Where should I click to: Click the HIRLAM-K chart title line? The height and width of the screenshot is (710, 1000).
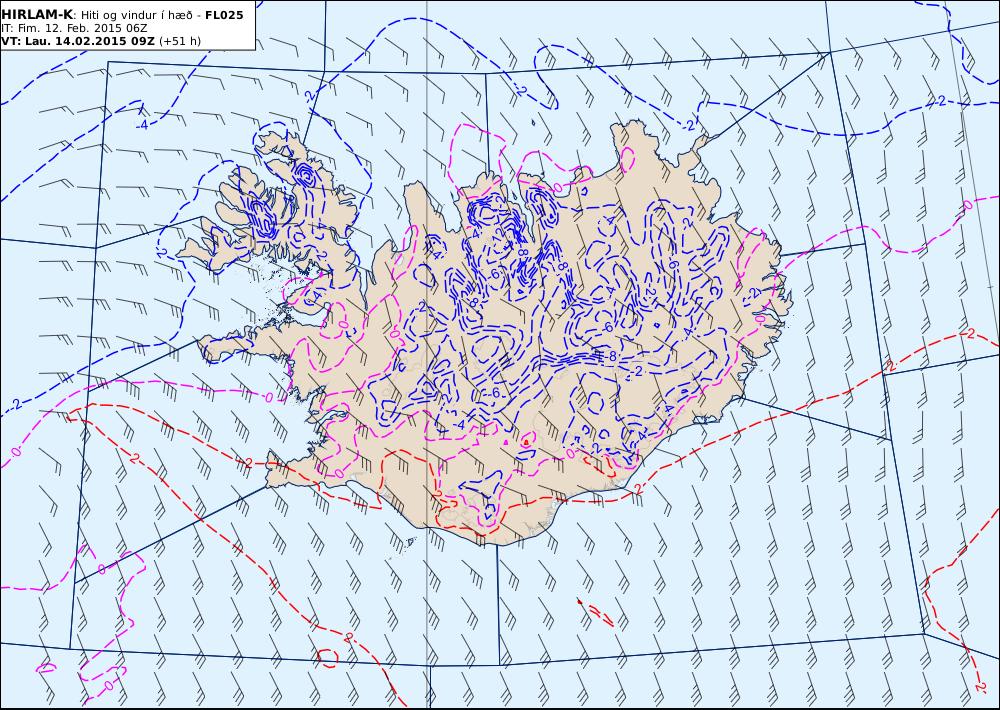[x=122, y=15]
